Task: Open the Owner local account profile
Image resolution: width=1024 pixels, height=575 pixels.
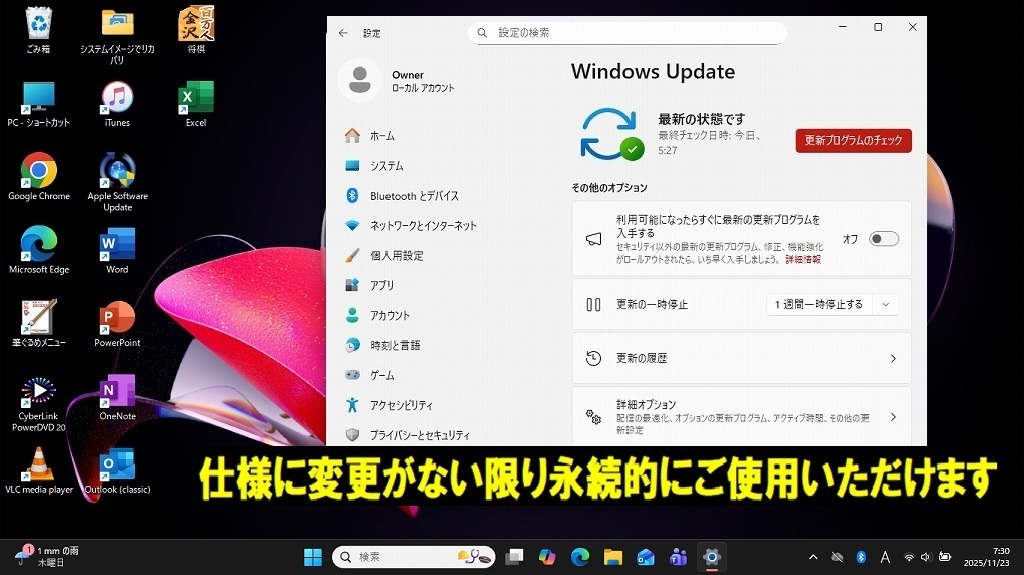Action: (397, 80)
